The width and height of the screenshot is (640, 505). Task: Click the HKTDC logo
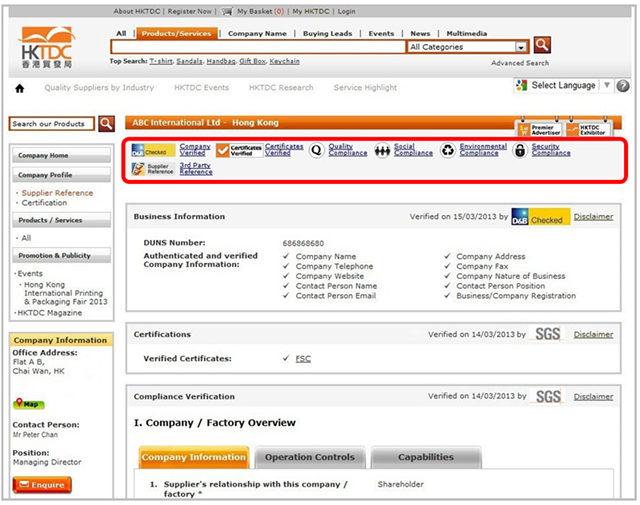pyautogui.click(x=46, y=47)
